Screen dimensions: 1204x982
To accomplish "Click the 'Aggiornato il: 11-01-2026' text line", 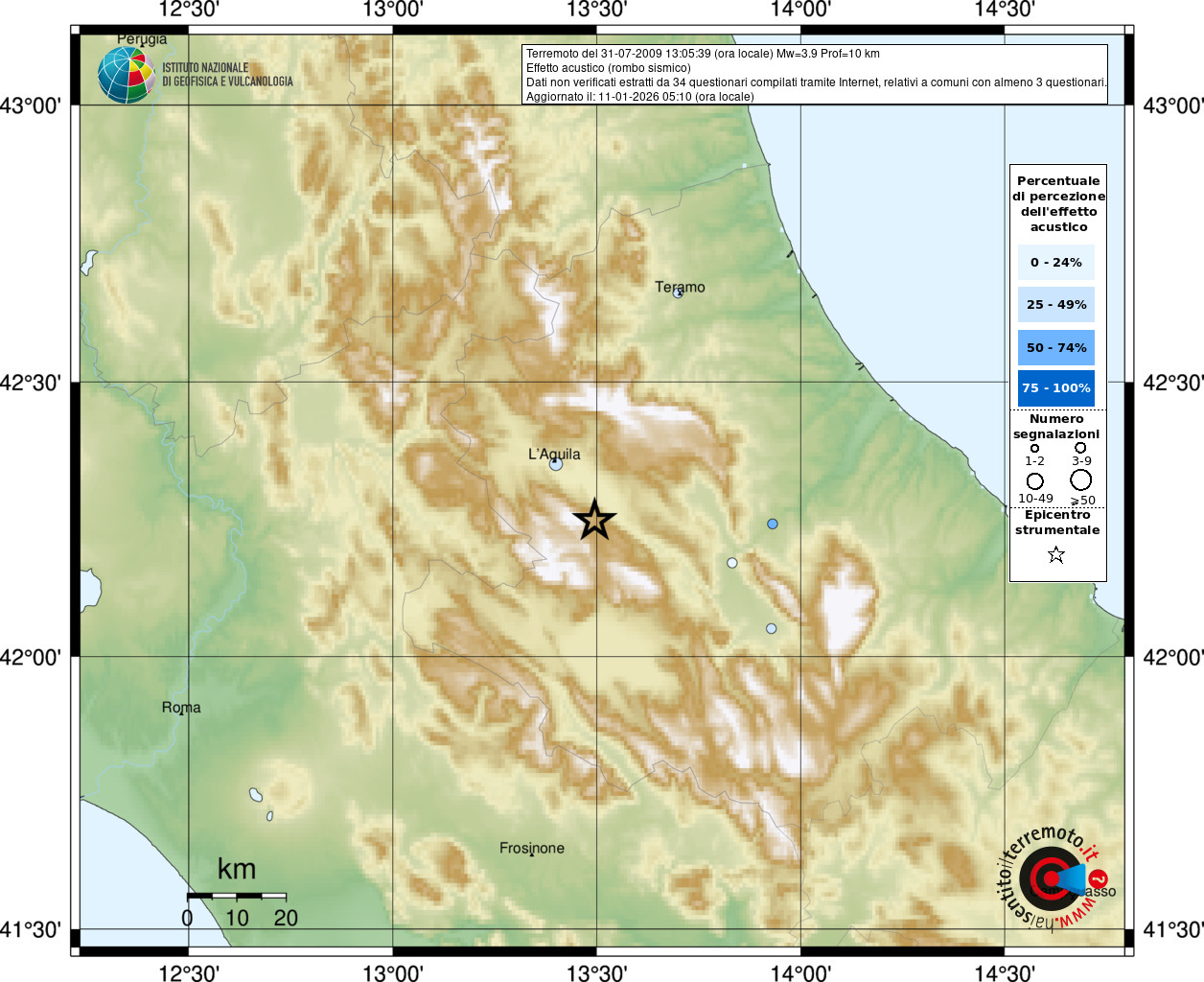I will point(640,97).
